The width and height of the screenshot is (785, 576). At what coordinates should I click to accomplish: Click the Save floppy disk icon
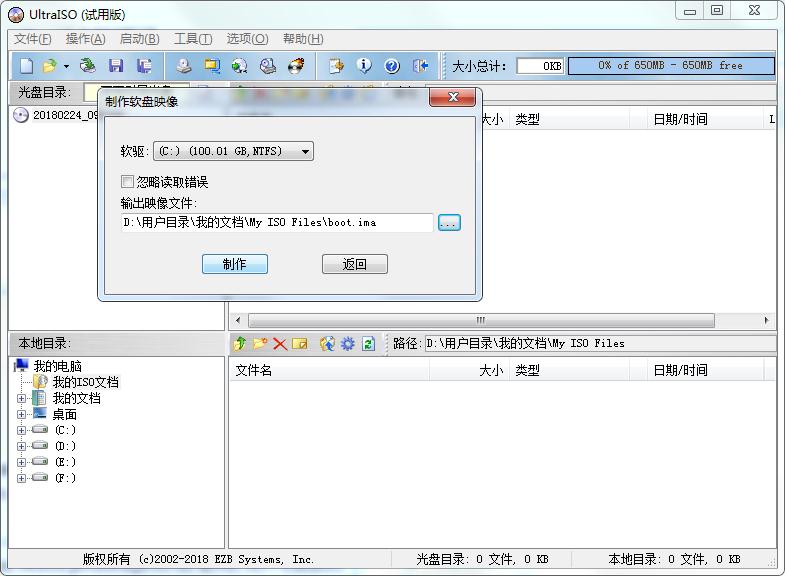pyautogui.click(x=116, y=66)
